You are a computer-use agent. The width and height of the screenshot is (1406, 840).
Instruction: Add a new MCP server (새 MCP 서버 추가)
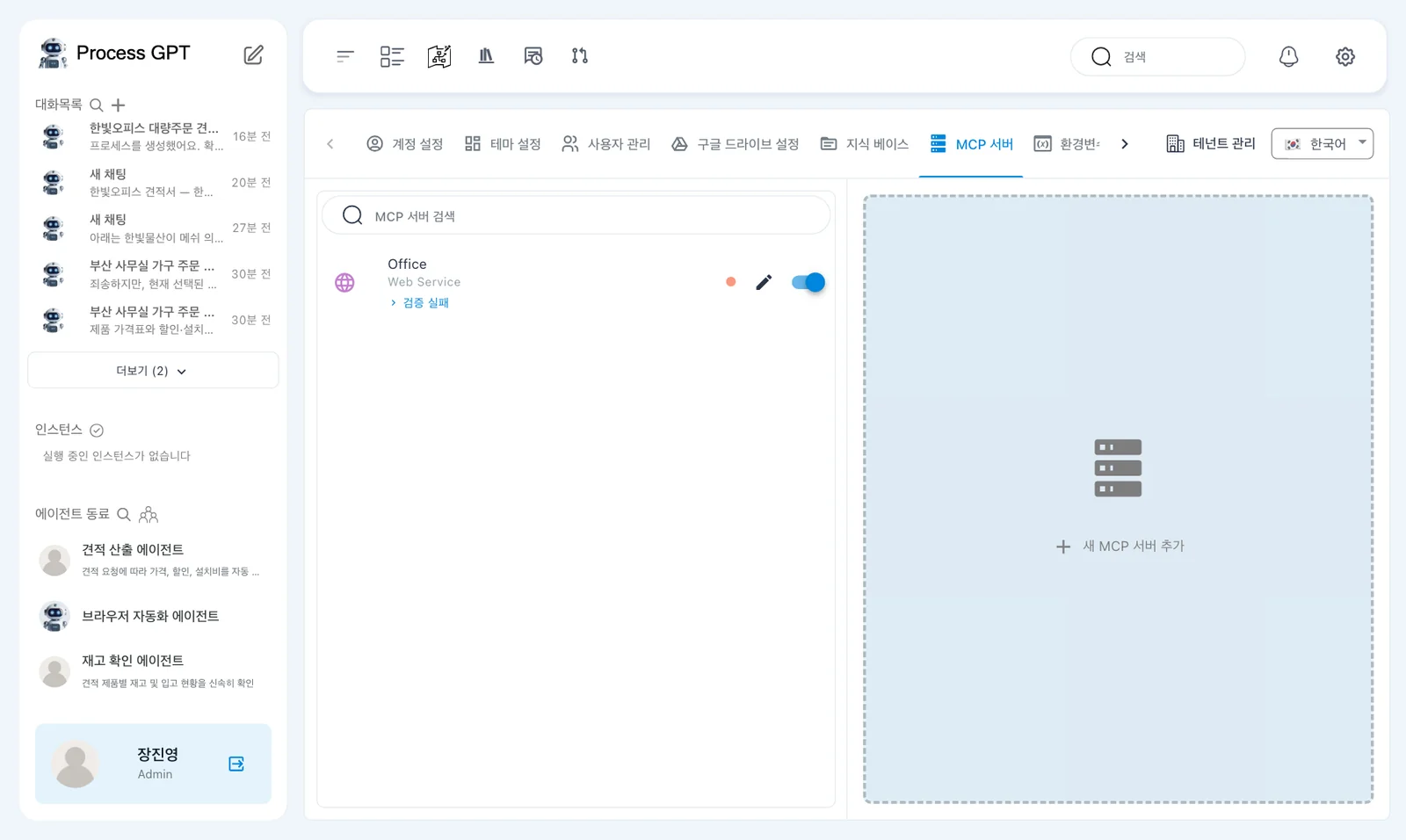pyautogui.click(x=1119, y=499)
